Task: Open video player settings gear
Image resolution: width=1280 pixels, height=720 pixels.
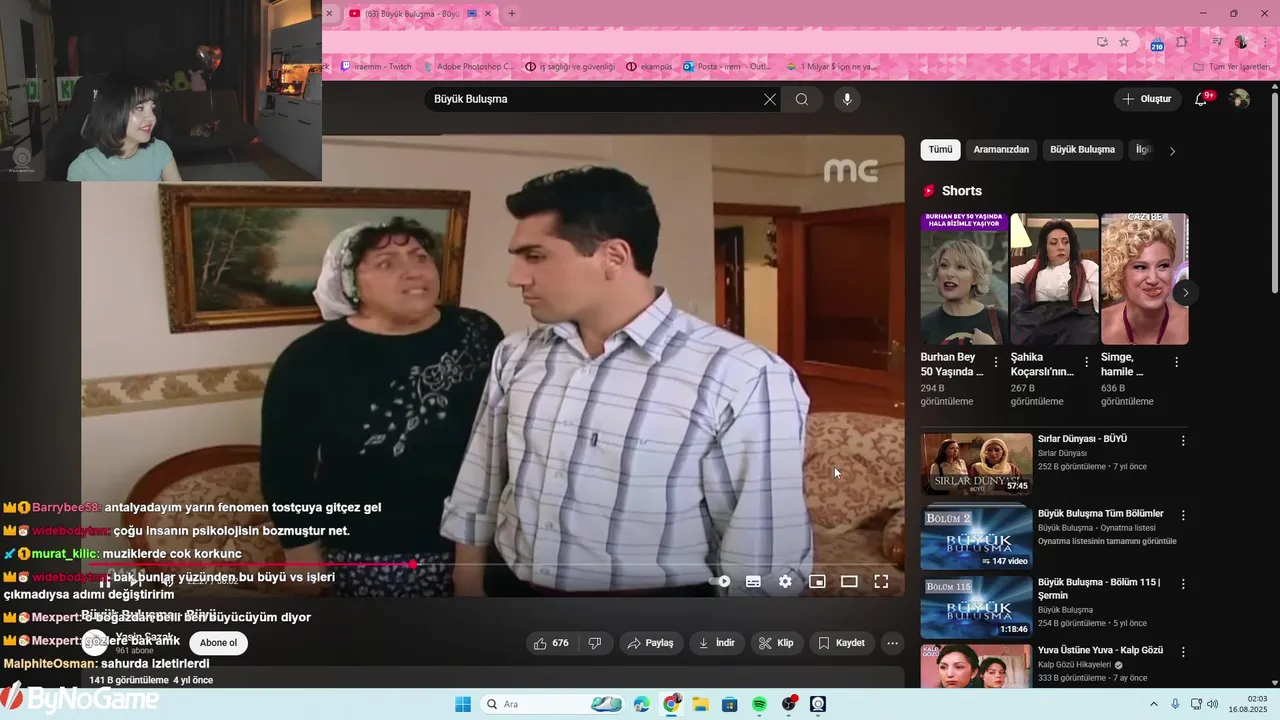Action: coord(785,581)
